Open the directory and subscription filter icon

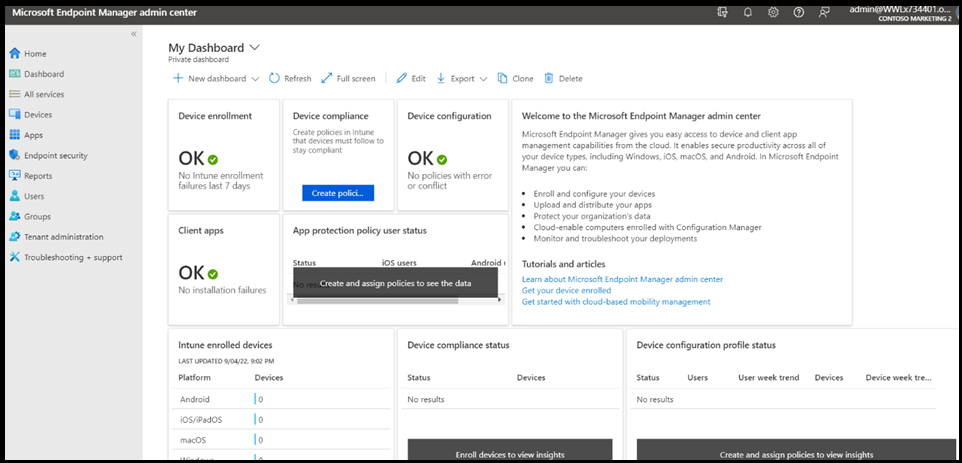[722, 12]
